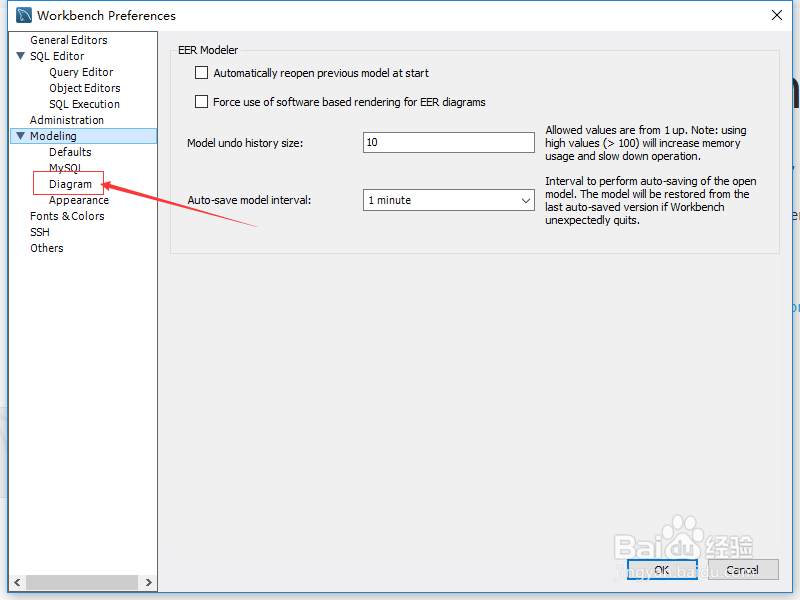The width and height of the screenshot is (800, 600).
Task: Select General Editors in the tree
Action: coord(69,40)
